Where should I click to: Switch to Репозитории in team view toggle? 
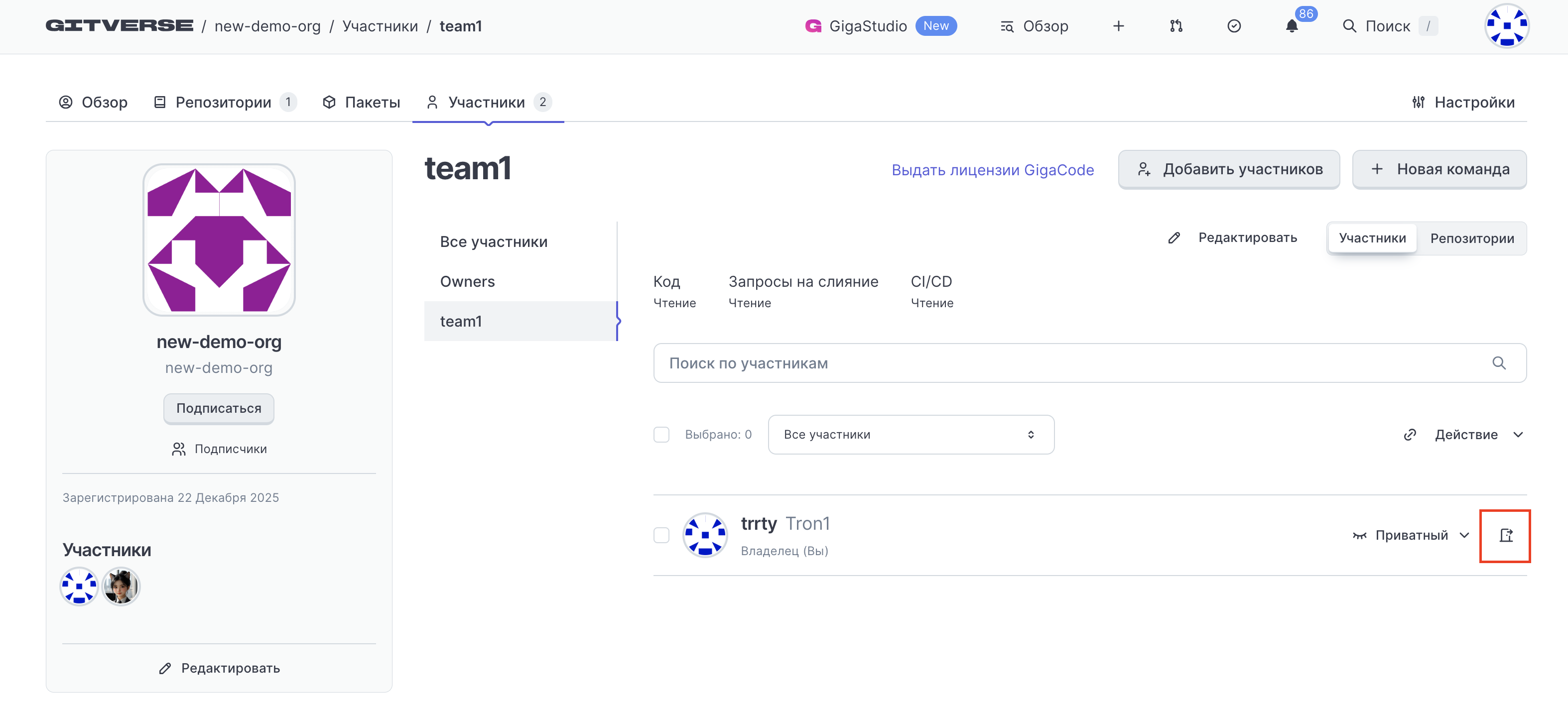click(x=1471, y=238)
